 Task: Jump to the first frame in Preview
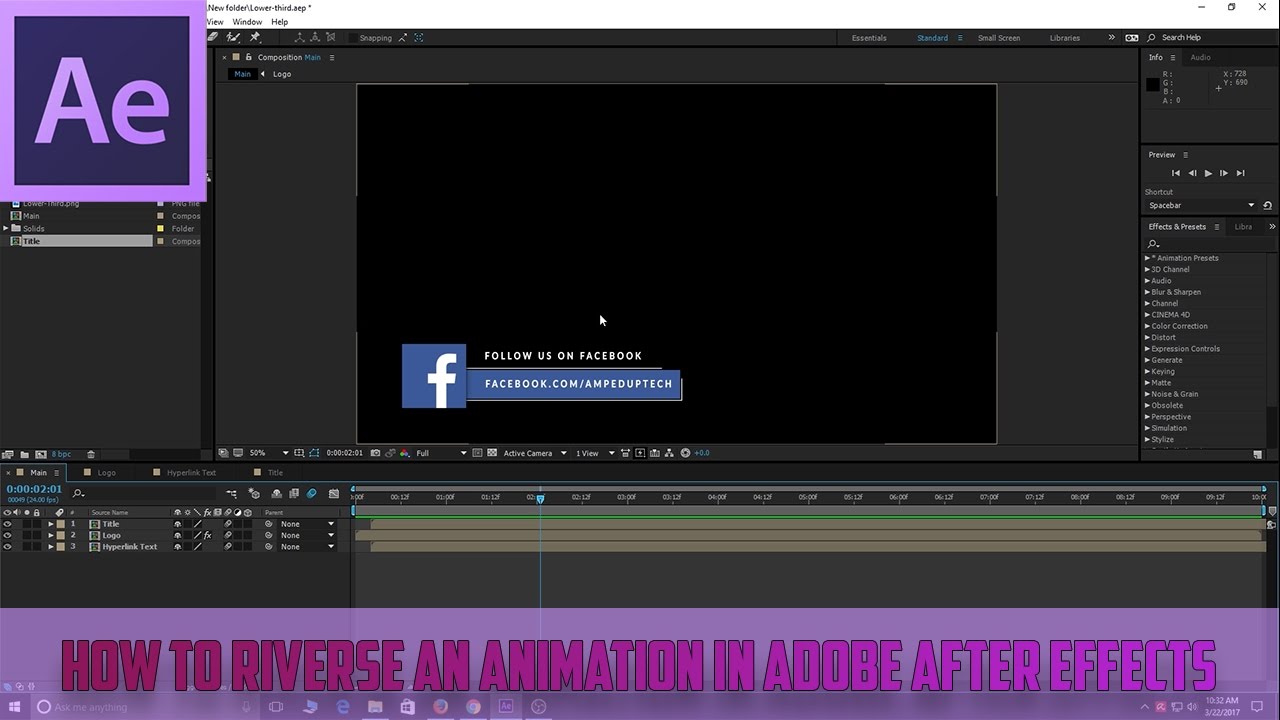point(1176,173)
